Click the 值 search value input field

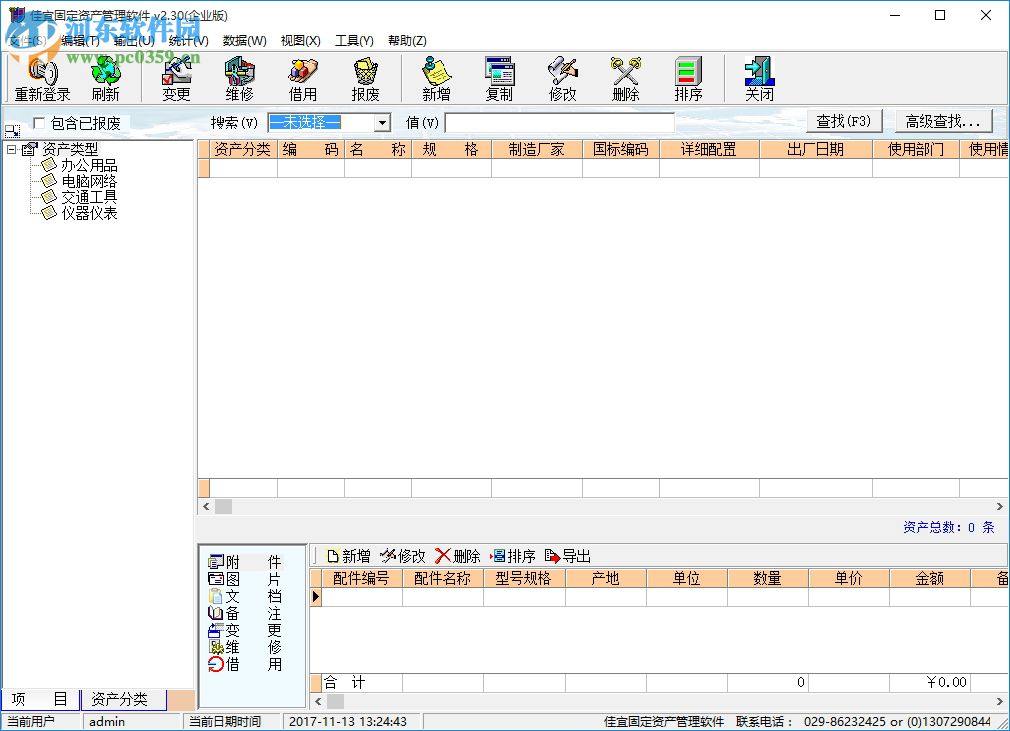click(560, 122)
